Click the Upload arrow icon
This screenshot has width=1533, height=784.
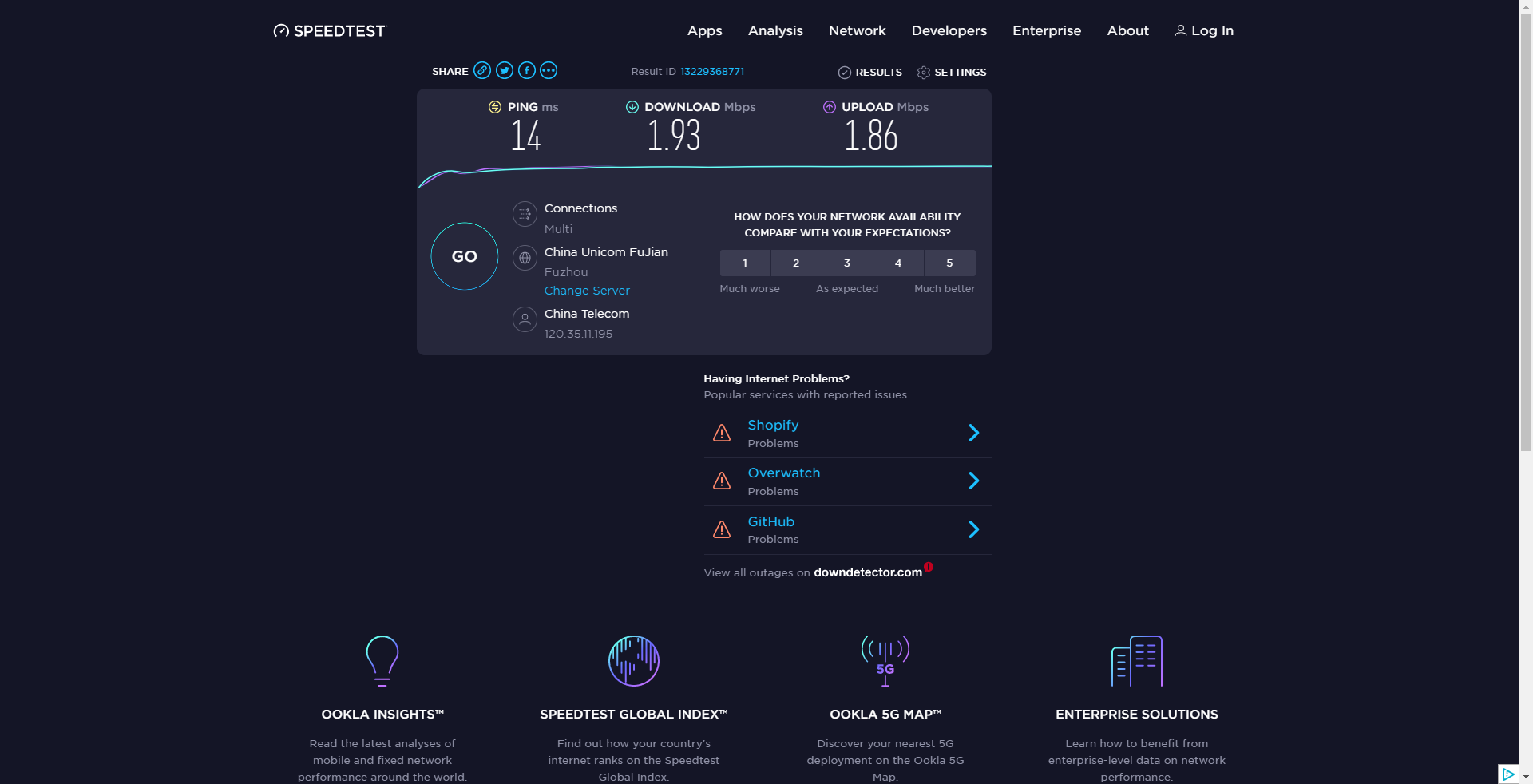click(x=830, y=107)
